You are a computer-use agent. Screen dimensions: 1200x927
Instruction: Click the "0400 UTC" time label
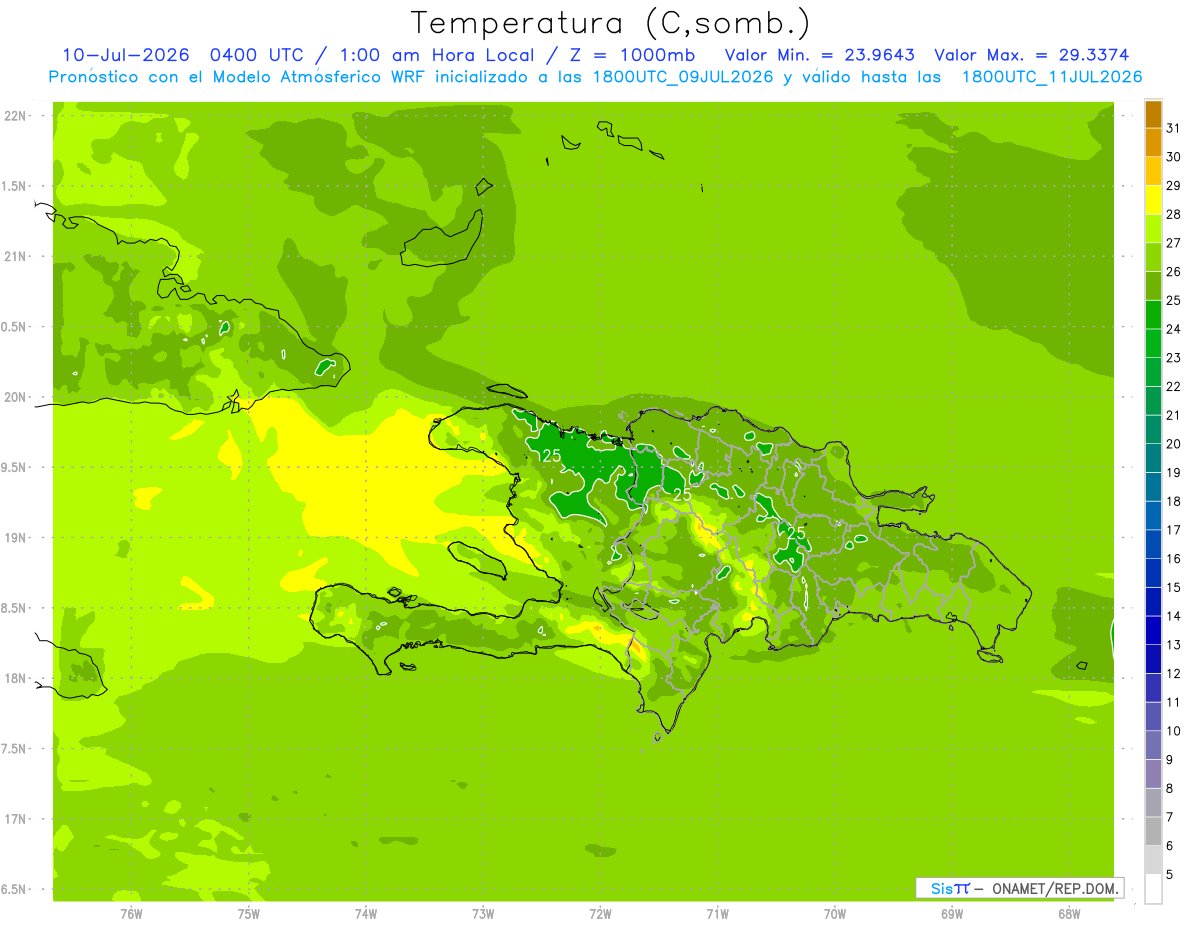[256, 55]
